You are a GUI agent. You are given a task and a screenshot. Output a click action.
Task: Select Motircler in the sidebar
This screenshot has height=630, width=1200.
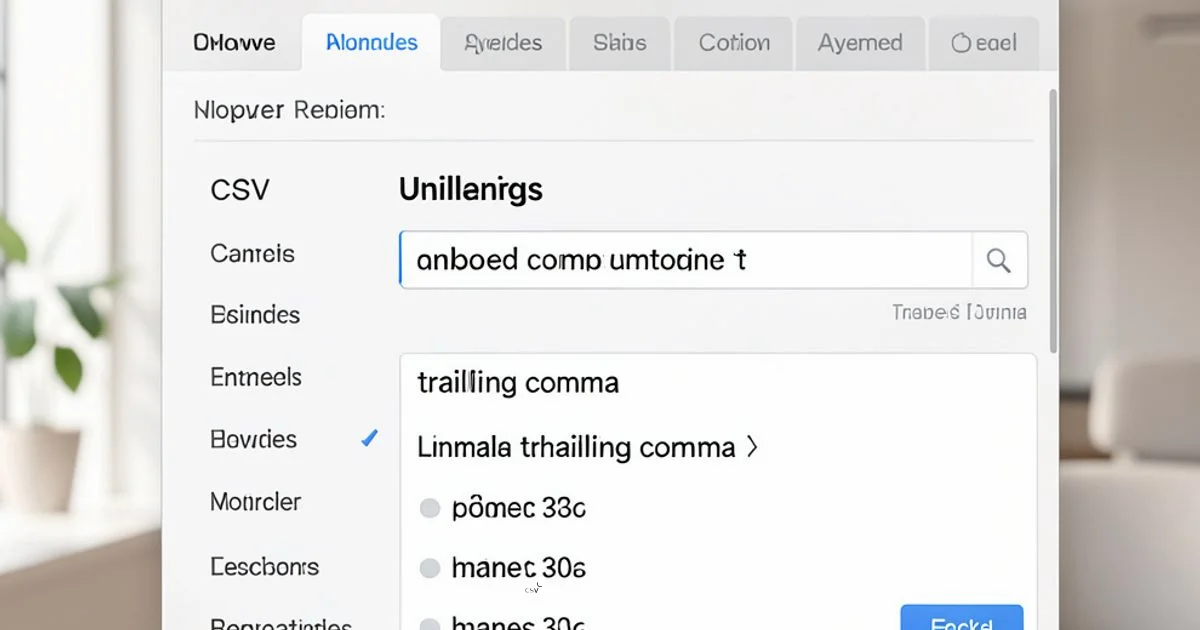click(x=254, y=502)
